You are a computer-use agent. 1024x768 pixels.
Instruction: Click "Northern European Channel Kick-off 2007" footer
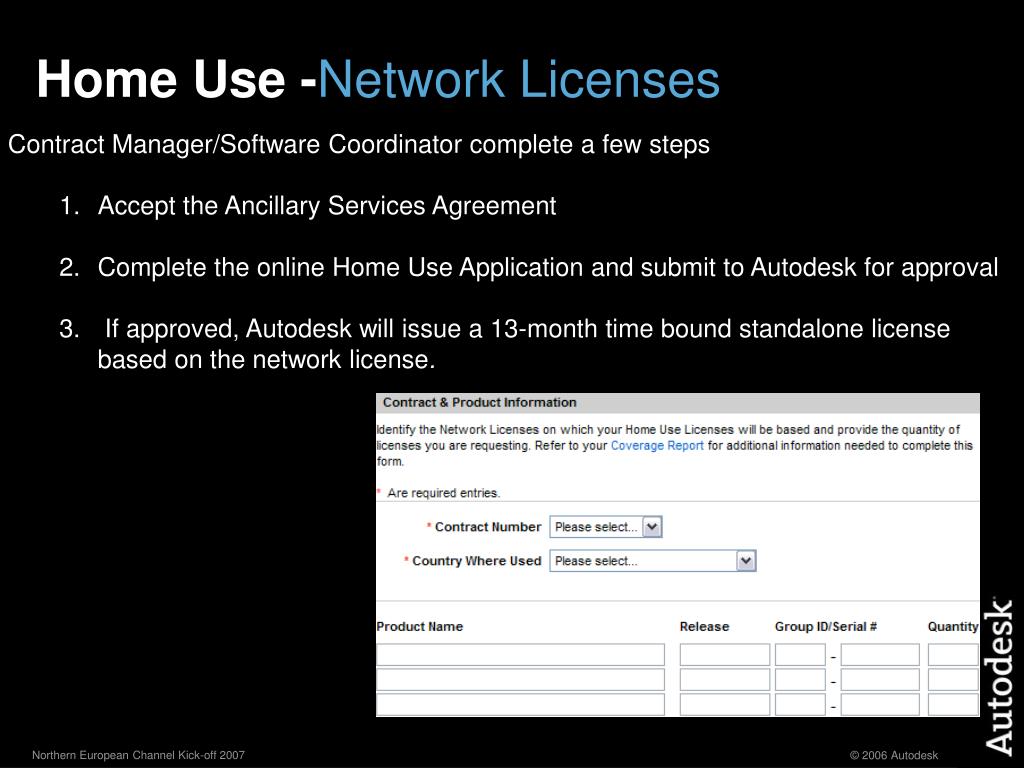click(138, 755)
